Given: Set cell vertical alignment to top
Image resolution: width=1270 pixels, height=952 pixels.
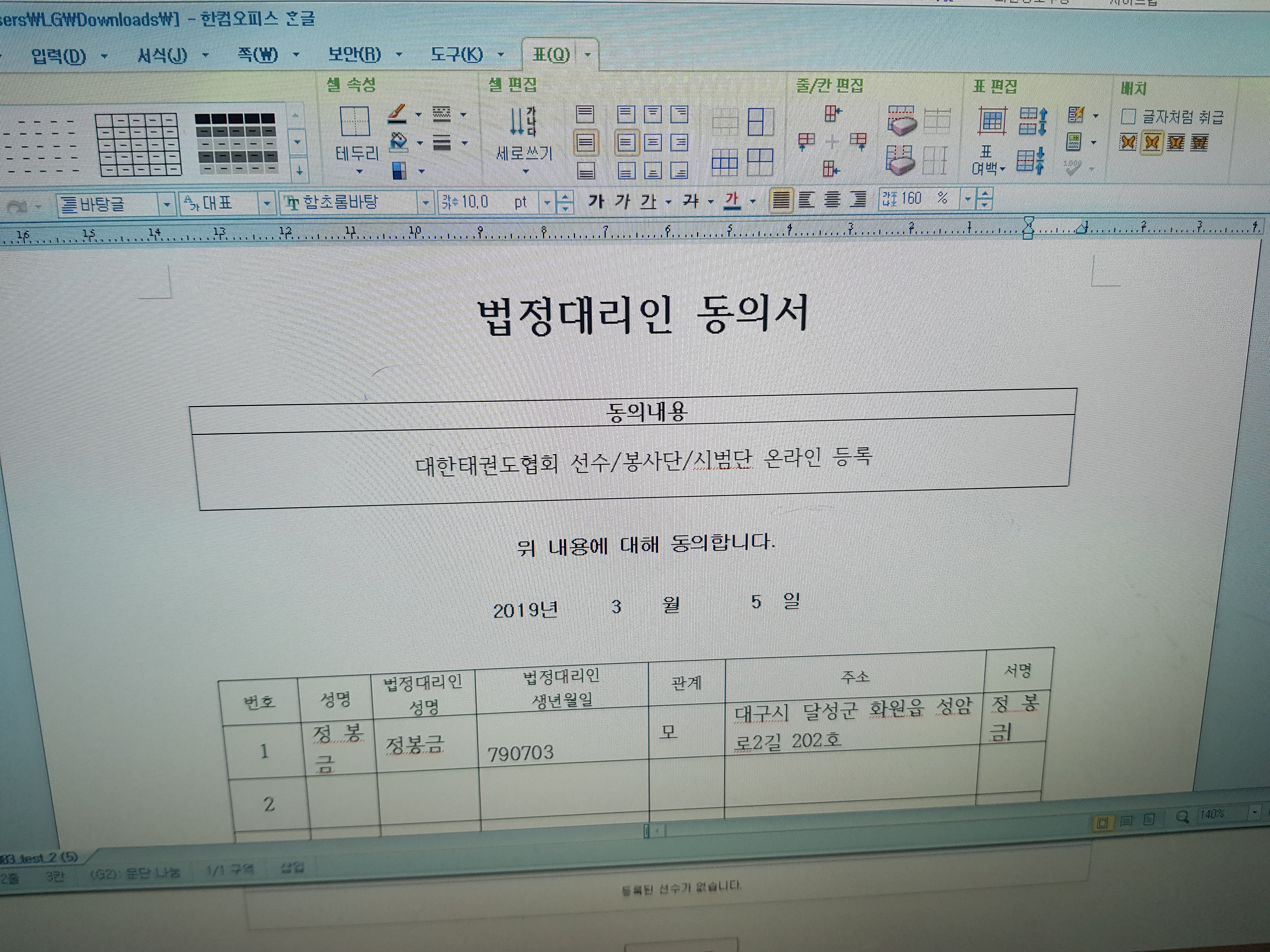Looking at the screenshot, I should coord(585,115).
